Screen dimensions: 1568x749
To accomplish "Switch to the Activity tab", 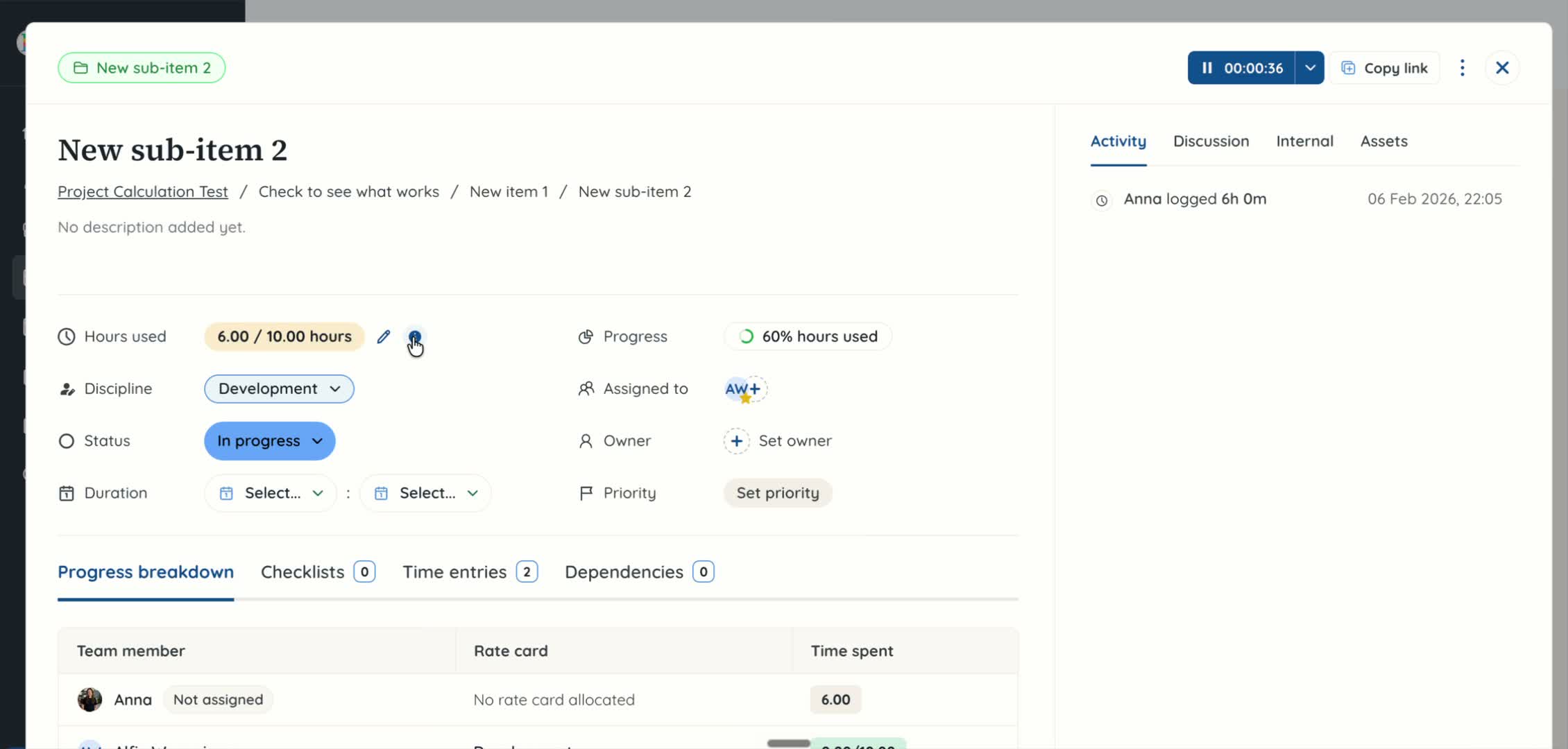I will point(1118,141).
